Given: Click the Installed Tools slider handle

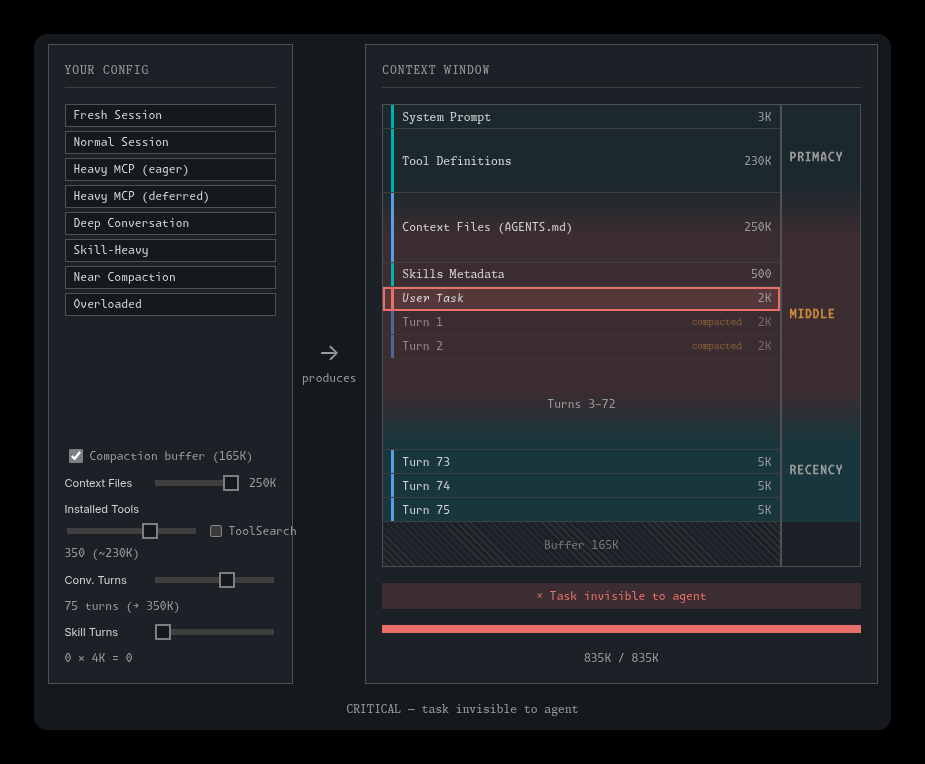Looking at the screenshot, I should pos(150,531).
